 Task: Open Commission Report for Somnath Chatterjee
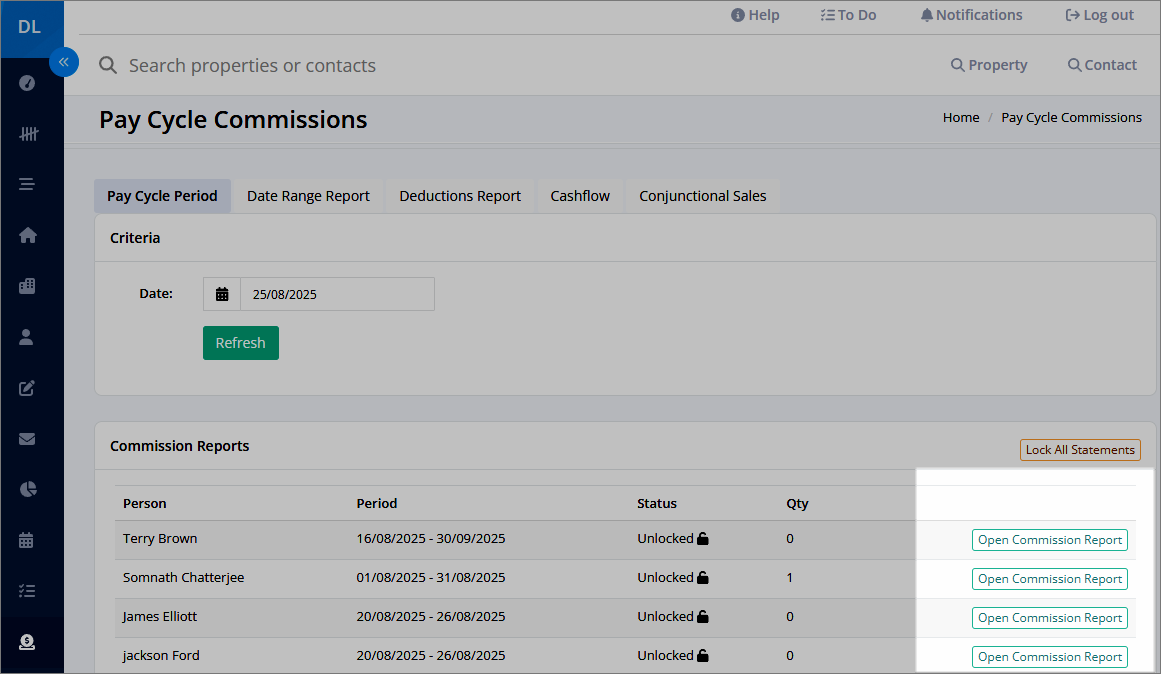pyautogui.click(x=1049, y=578)
